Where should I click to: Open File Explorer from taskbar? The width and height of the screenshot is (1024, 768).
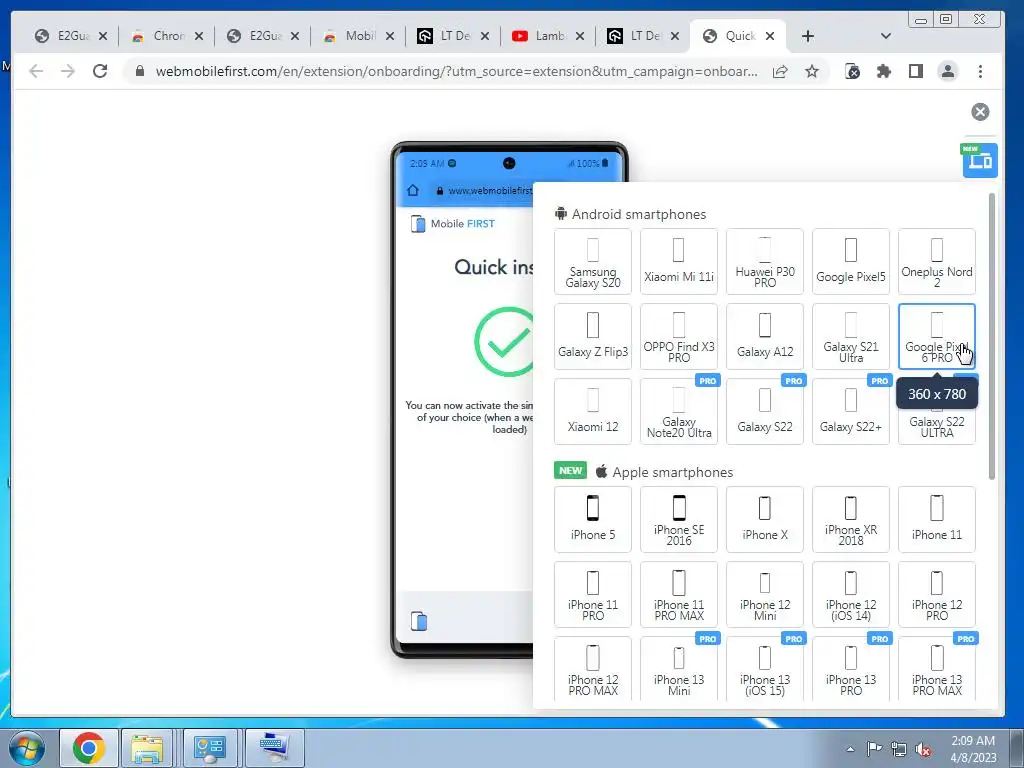point(146,748)
